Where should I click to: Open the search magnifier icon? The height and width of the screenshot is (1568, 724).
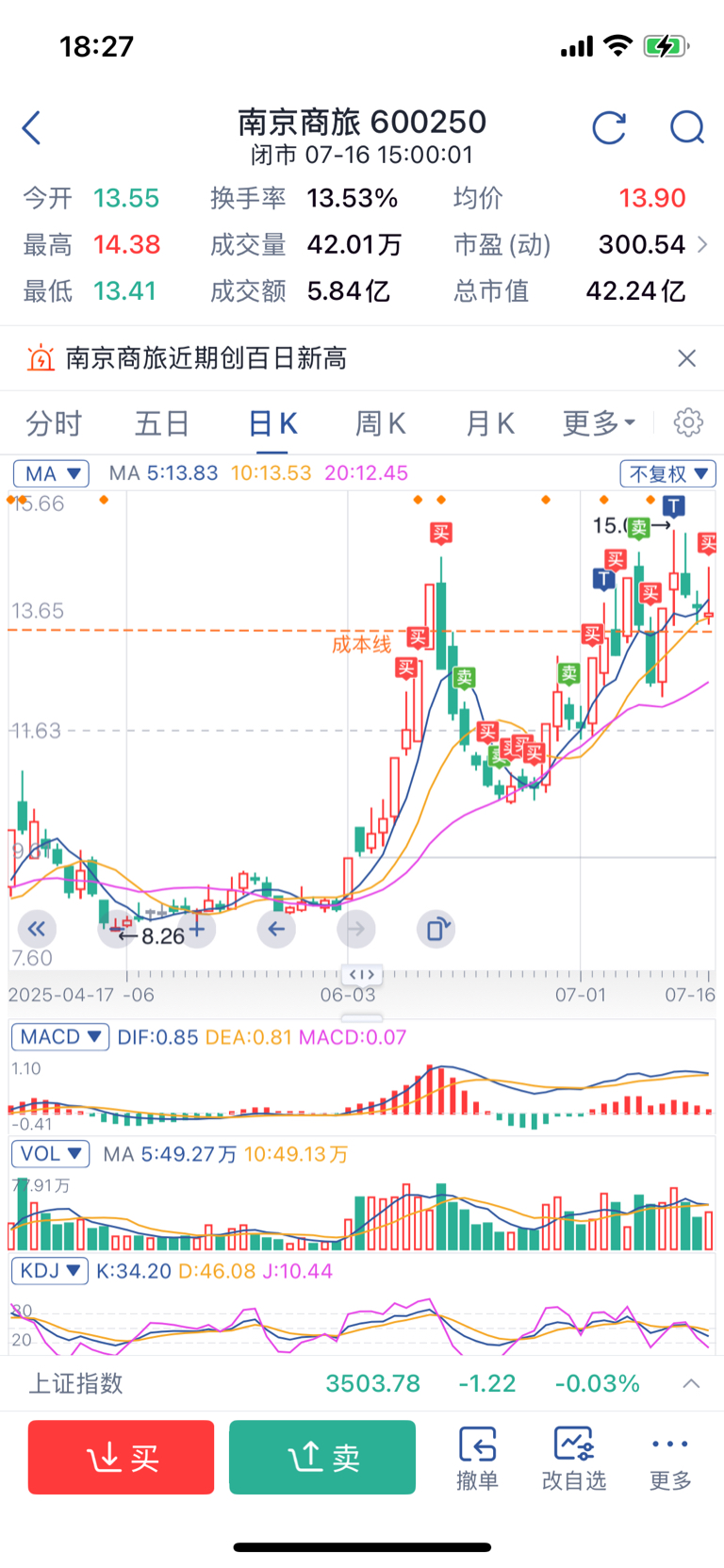point(687,127)
